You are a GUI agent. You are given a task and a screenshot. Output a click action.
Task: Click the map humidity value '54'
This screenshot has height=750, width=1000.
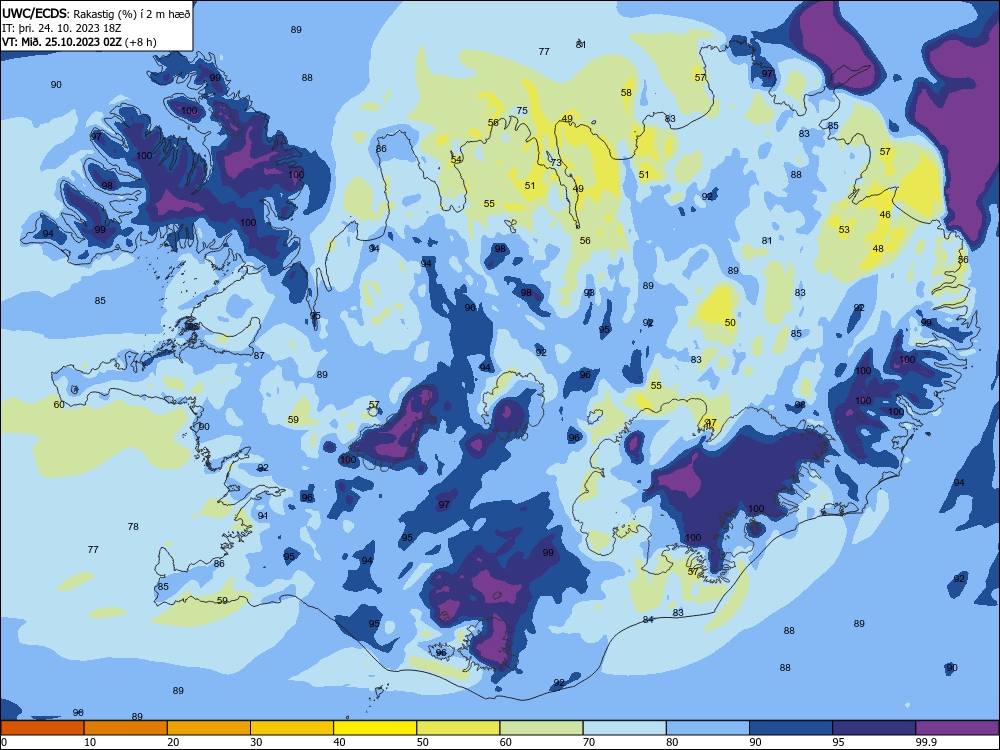(456, 159)
